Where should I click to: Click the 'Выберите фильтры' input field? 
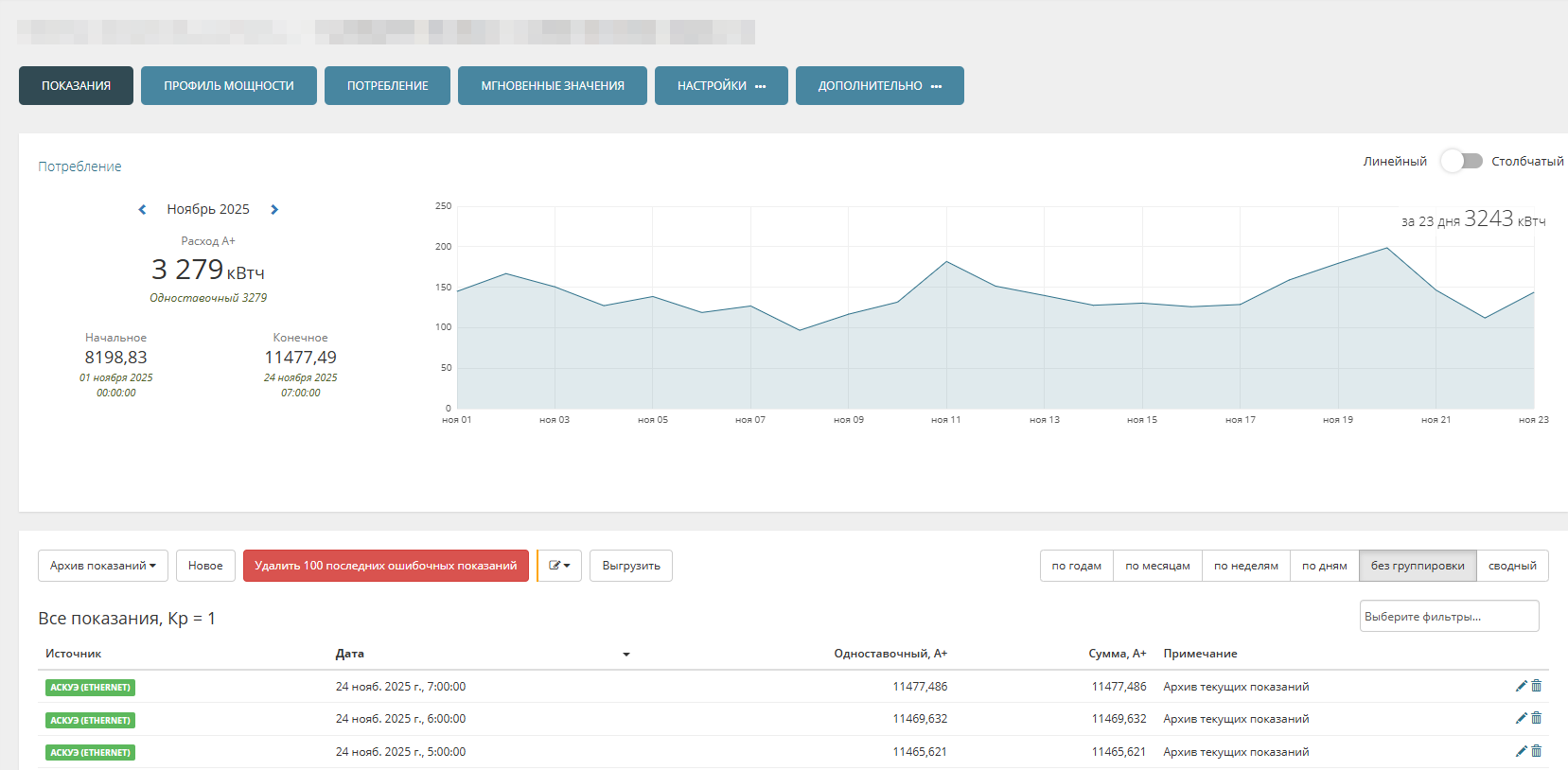[x=1448, y=617]
